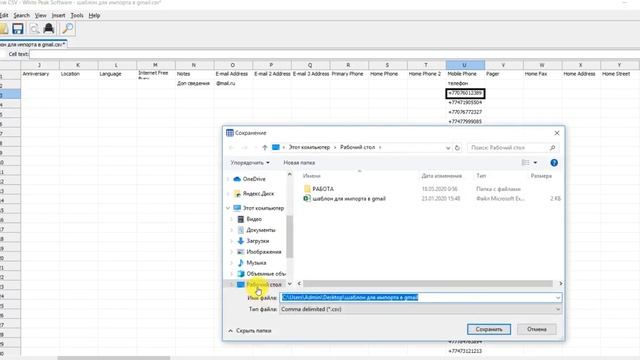This screenshot has width=640, height=360.
Task: Click the Рабочий стол breadcrumb
Action: point(357,147)
